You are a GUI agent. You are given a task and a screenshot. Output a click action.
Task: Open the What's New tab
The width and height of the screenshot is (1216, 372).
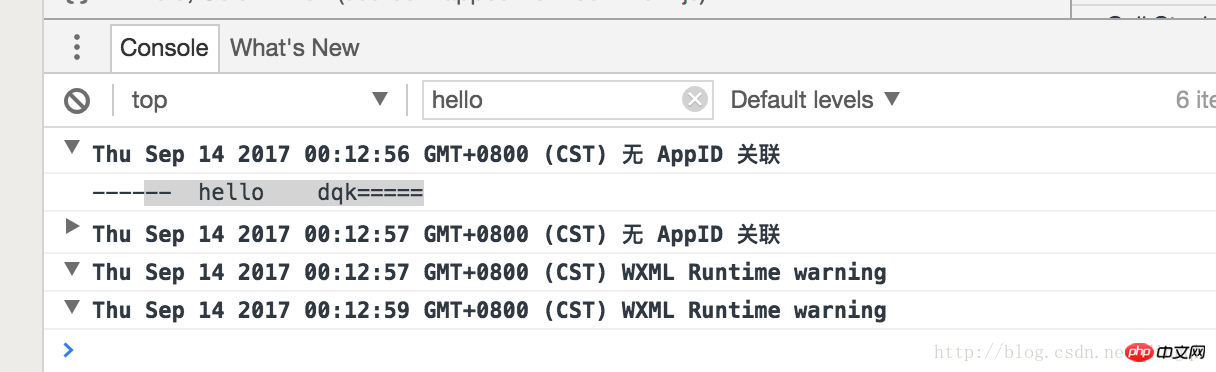[295, 47]
